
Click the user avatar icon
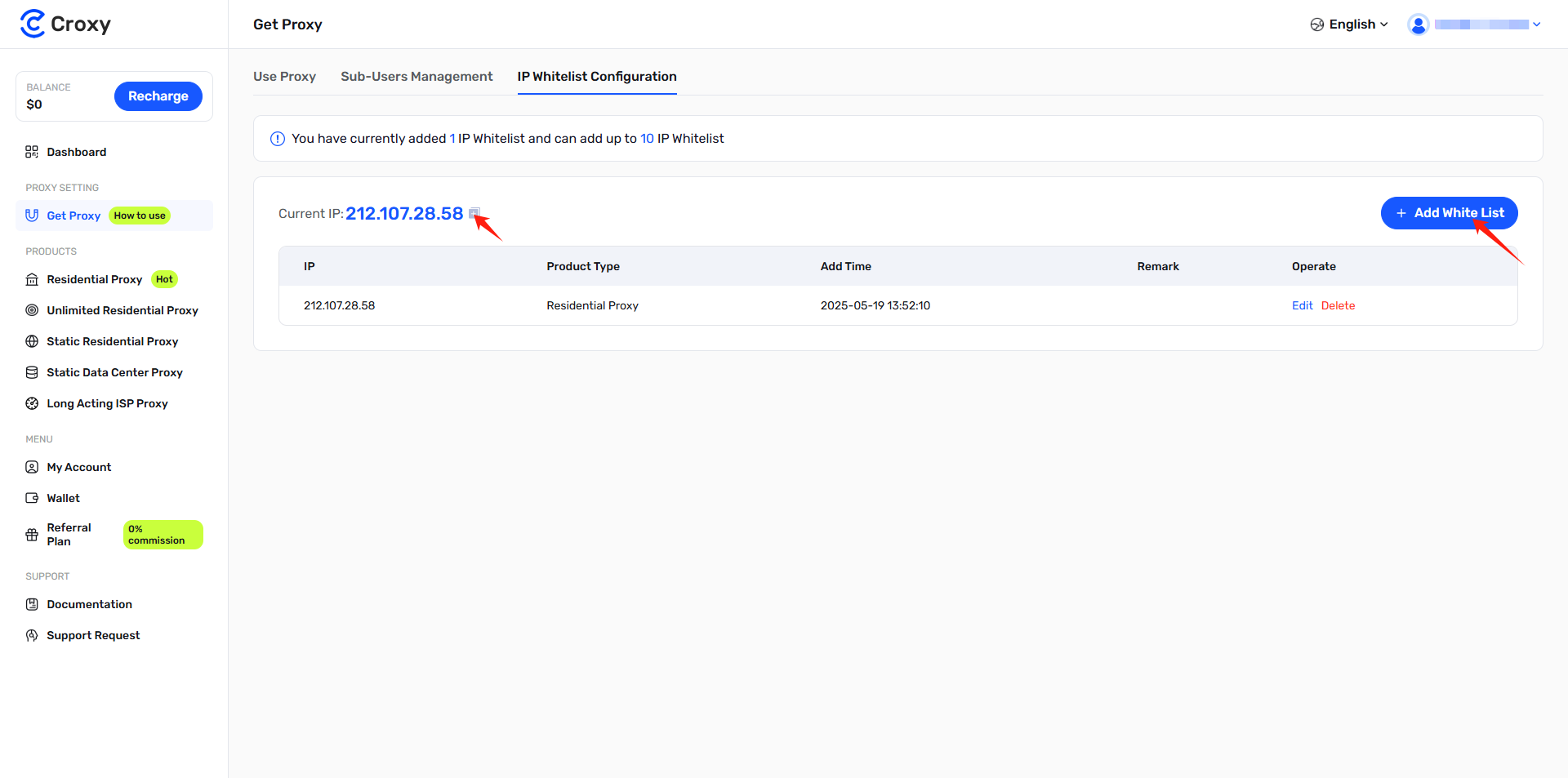pyautogui.click(x=1419, y=24)
